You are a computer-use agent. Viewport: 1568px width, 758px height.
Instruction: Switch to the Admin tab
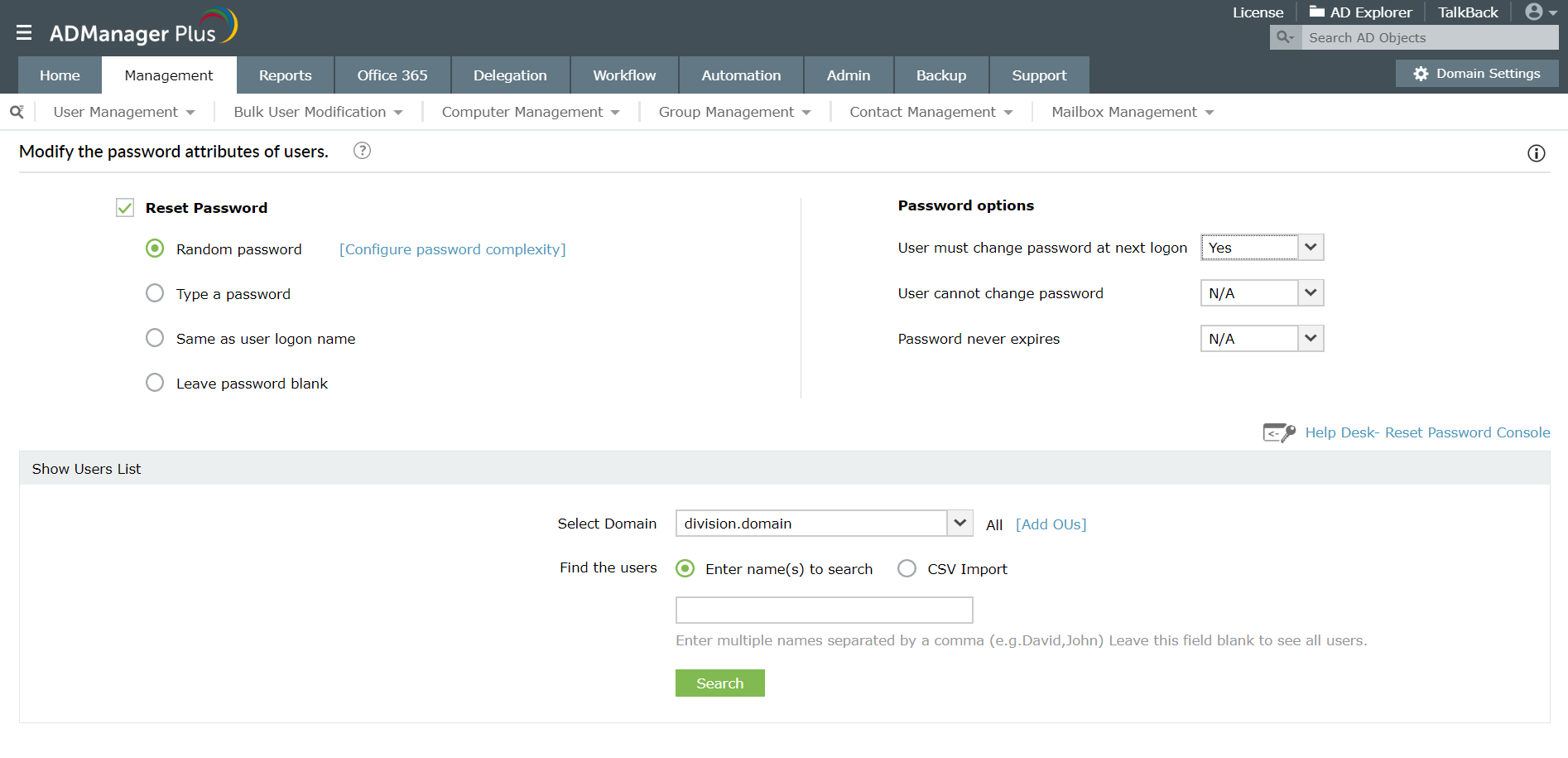click(849, 75)
